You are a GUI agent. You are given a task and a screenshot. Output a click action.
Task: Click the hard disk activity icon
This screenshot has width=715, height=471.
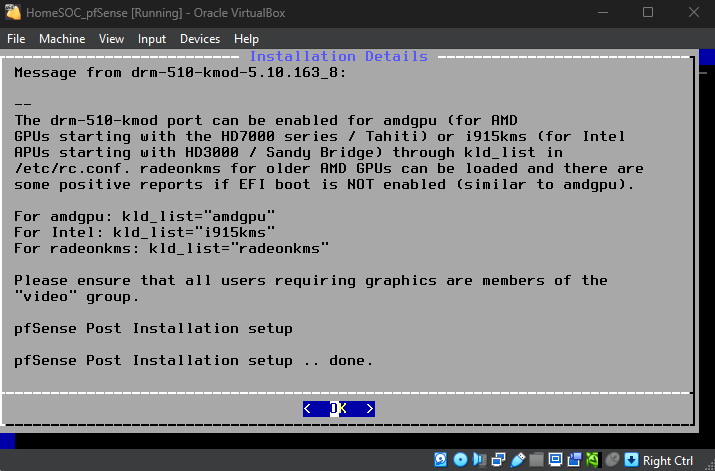[441, 460]
